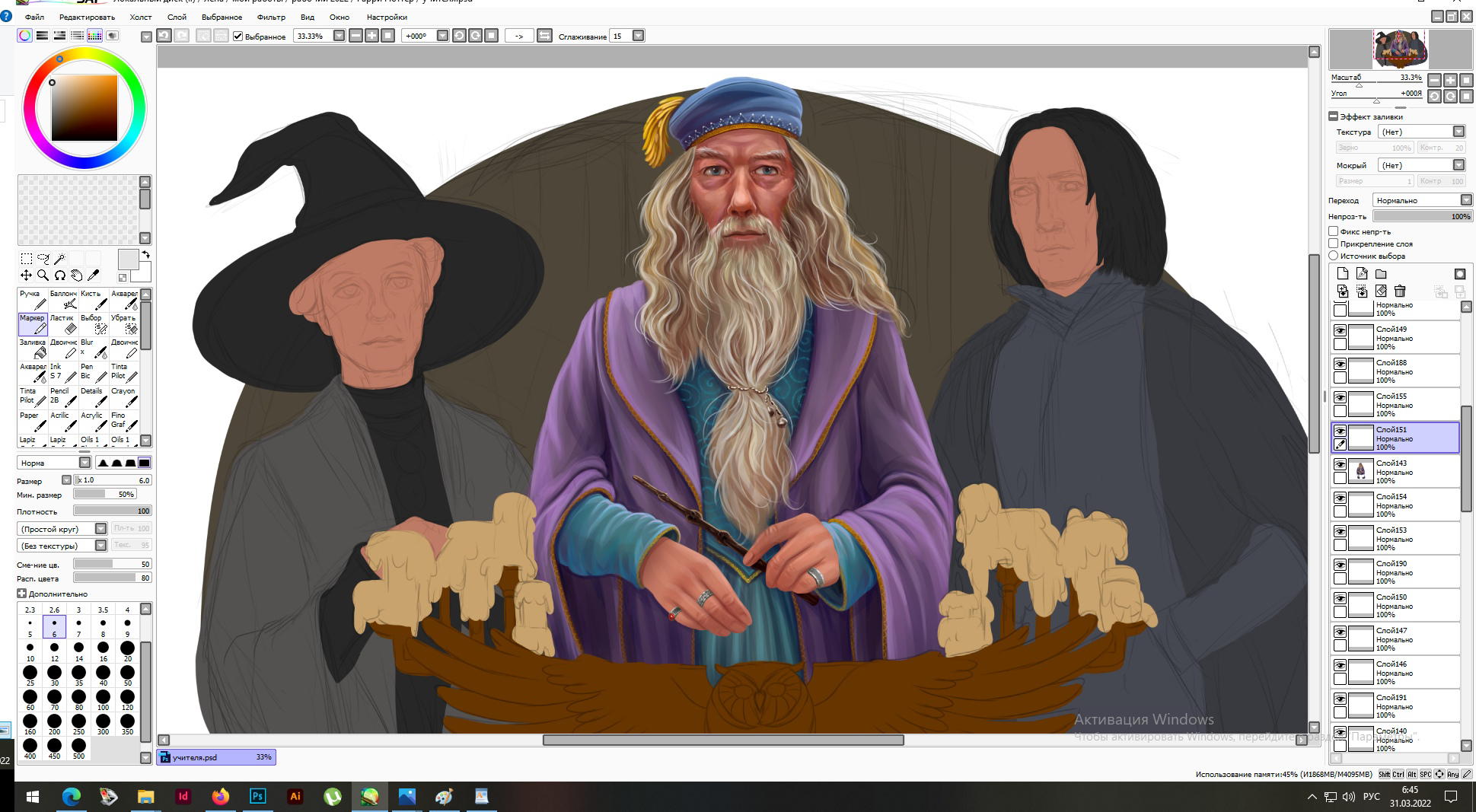Collapse Эффект заливки section
This screenshot has width=1476, height=812.
1333,116
